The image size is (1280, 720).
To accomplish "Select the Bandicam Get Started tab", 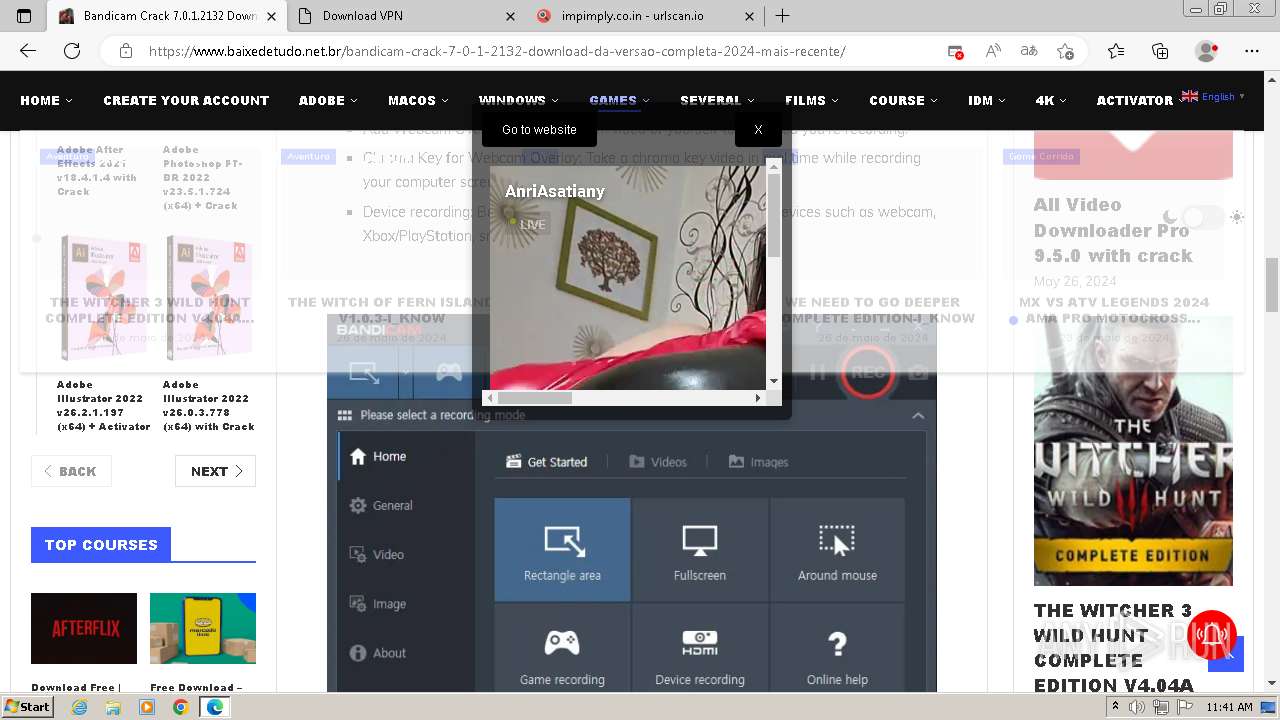I will click(x=546, y=462).
